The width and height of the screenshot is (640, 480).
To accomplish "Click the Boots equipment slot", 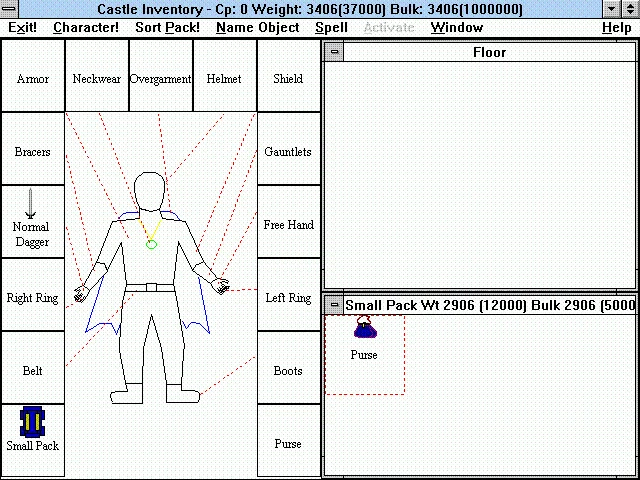I will pos(288,368).
